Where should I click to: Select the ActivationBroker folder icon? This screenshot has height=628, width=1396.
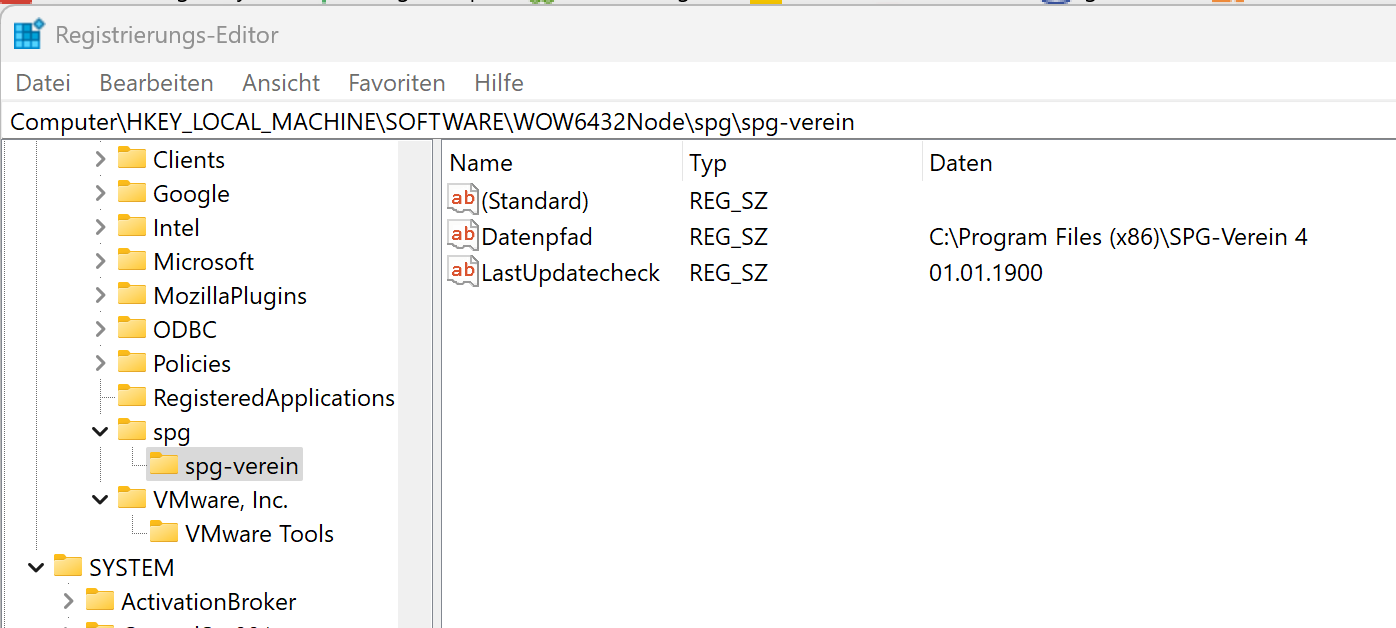click(100, 601)
